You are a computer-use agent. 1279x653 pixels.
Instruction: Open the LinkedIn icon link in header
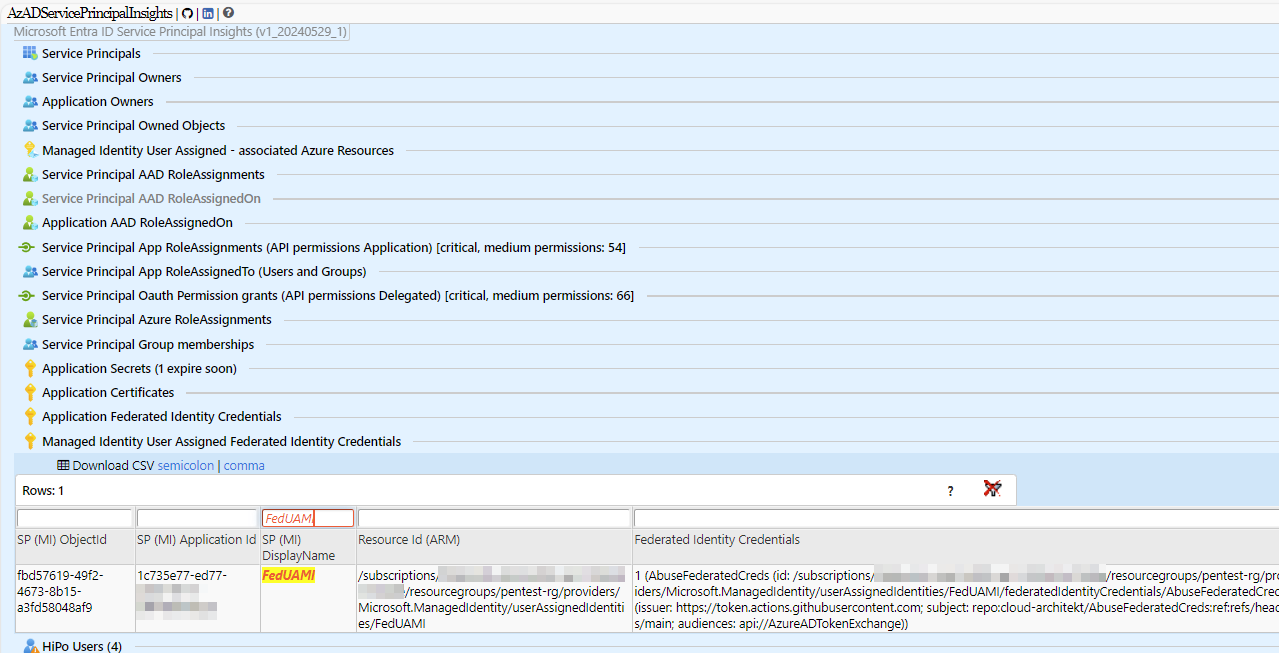coord(207,13)
